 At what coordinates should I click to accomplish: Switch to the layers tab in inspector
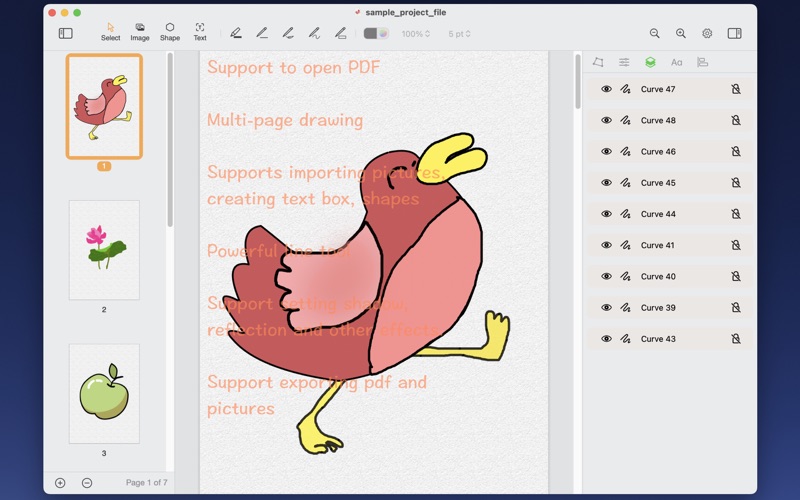coord(650,62)
